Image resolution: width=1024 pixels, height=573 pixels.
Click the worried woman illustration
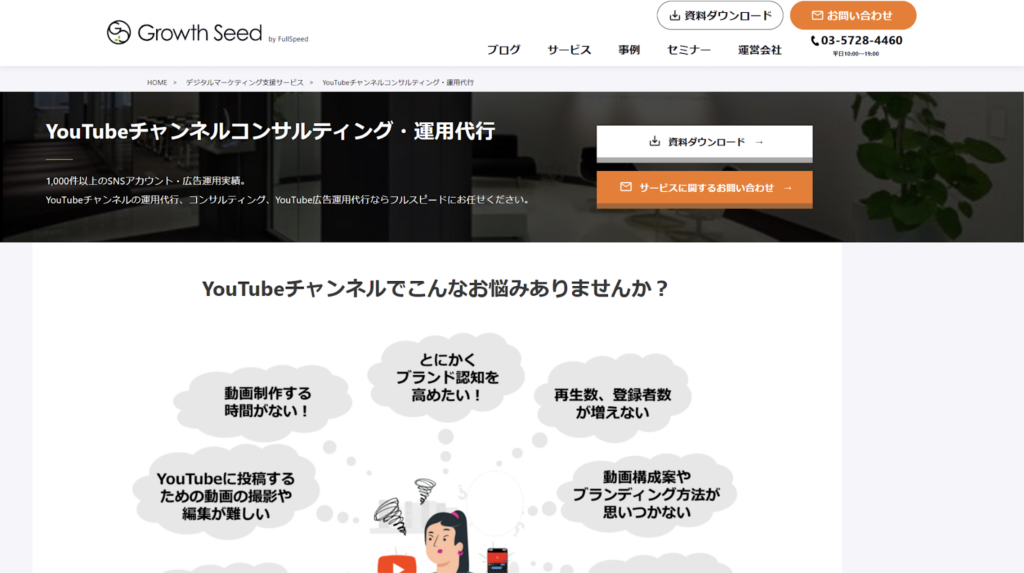coord(445,542)
